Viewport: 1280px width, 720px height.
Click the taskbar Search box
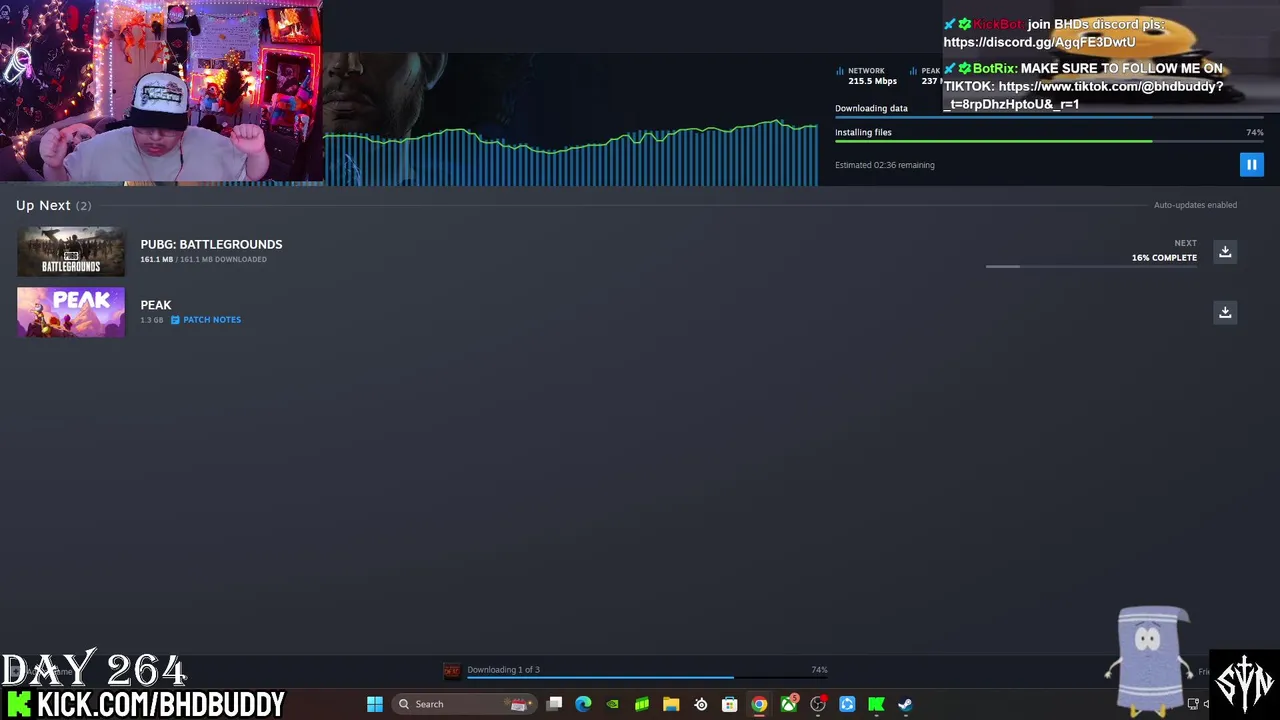pos(463,704)
